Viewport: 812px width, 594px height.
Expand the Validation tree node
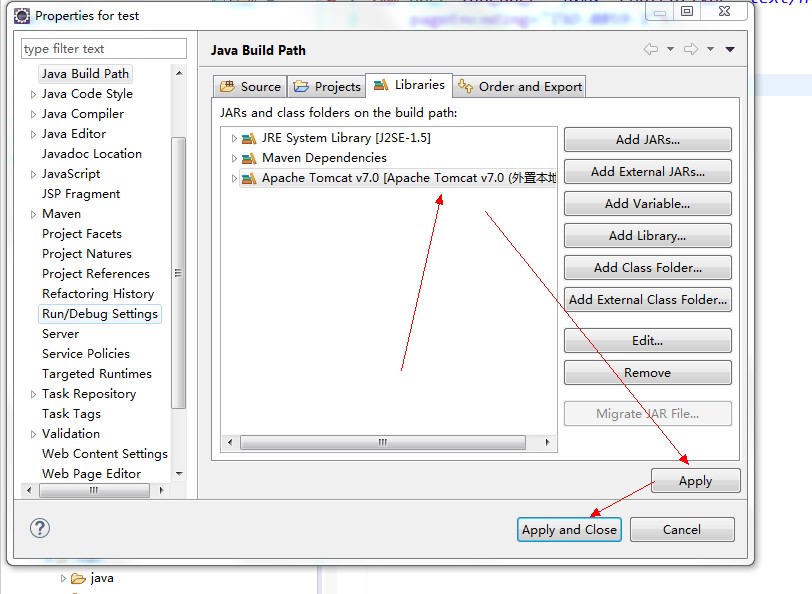(x=31, y=433)
